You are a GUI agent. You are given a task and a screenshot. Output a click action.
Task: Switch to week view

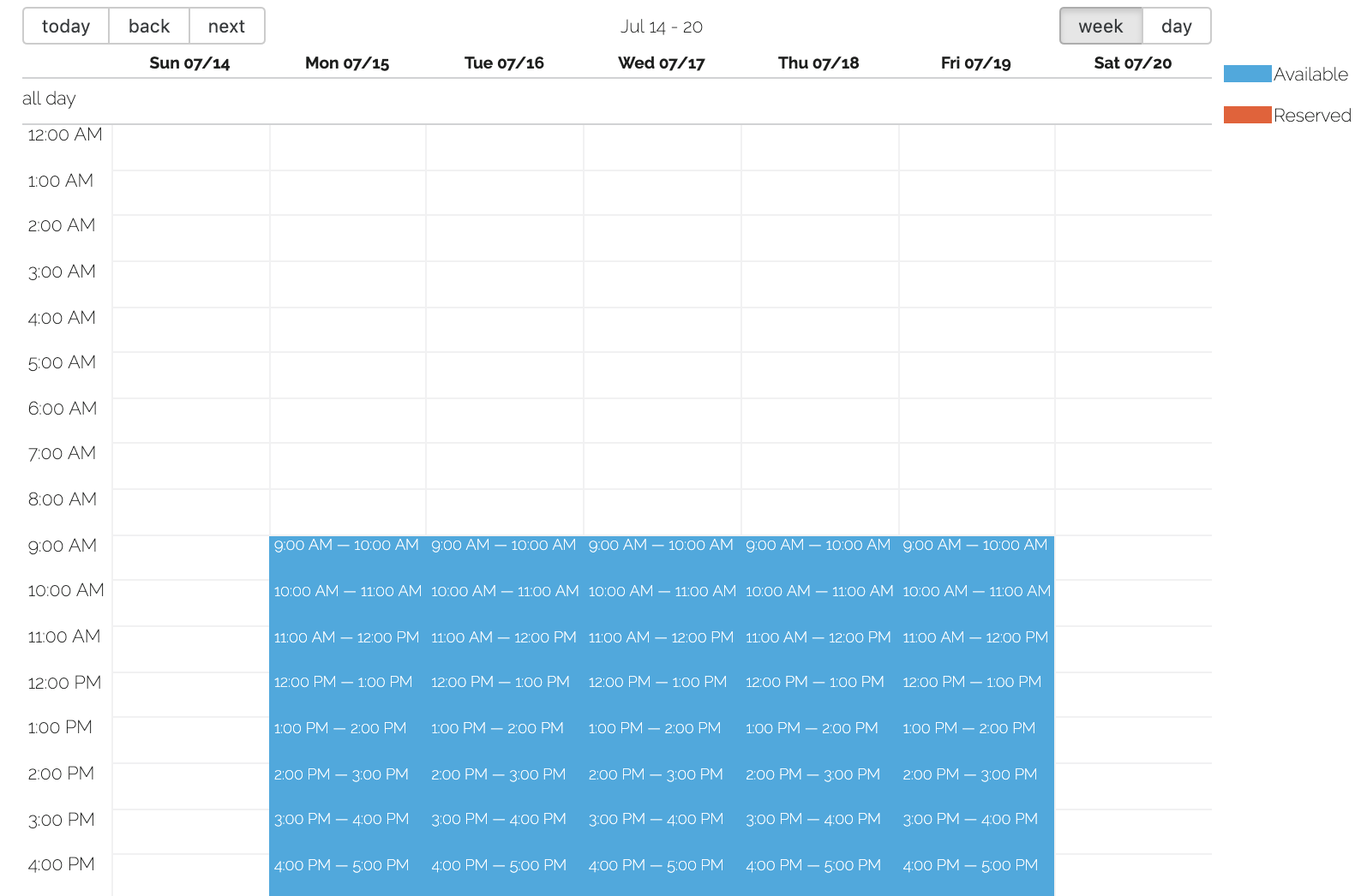click(1100, 27)
